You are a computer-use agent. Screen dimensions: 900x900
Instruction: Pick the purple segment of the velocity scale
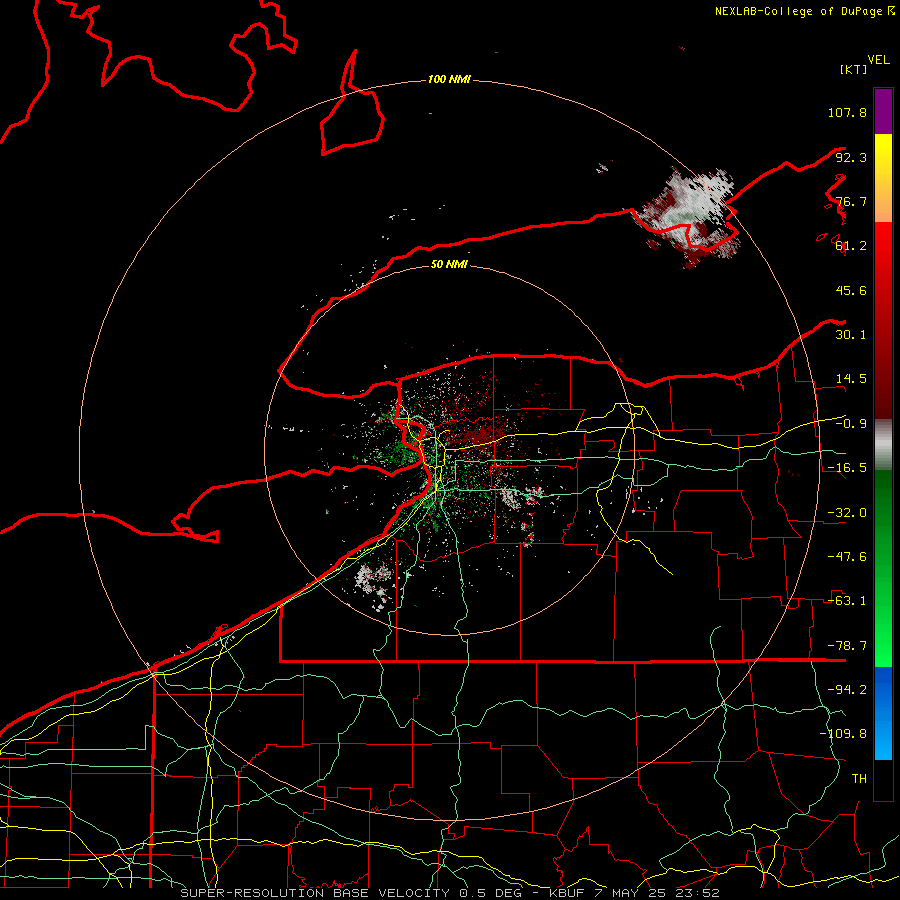[x=883, y=111]
